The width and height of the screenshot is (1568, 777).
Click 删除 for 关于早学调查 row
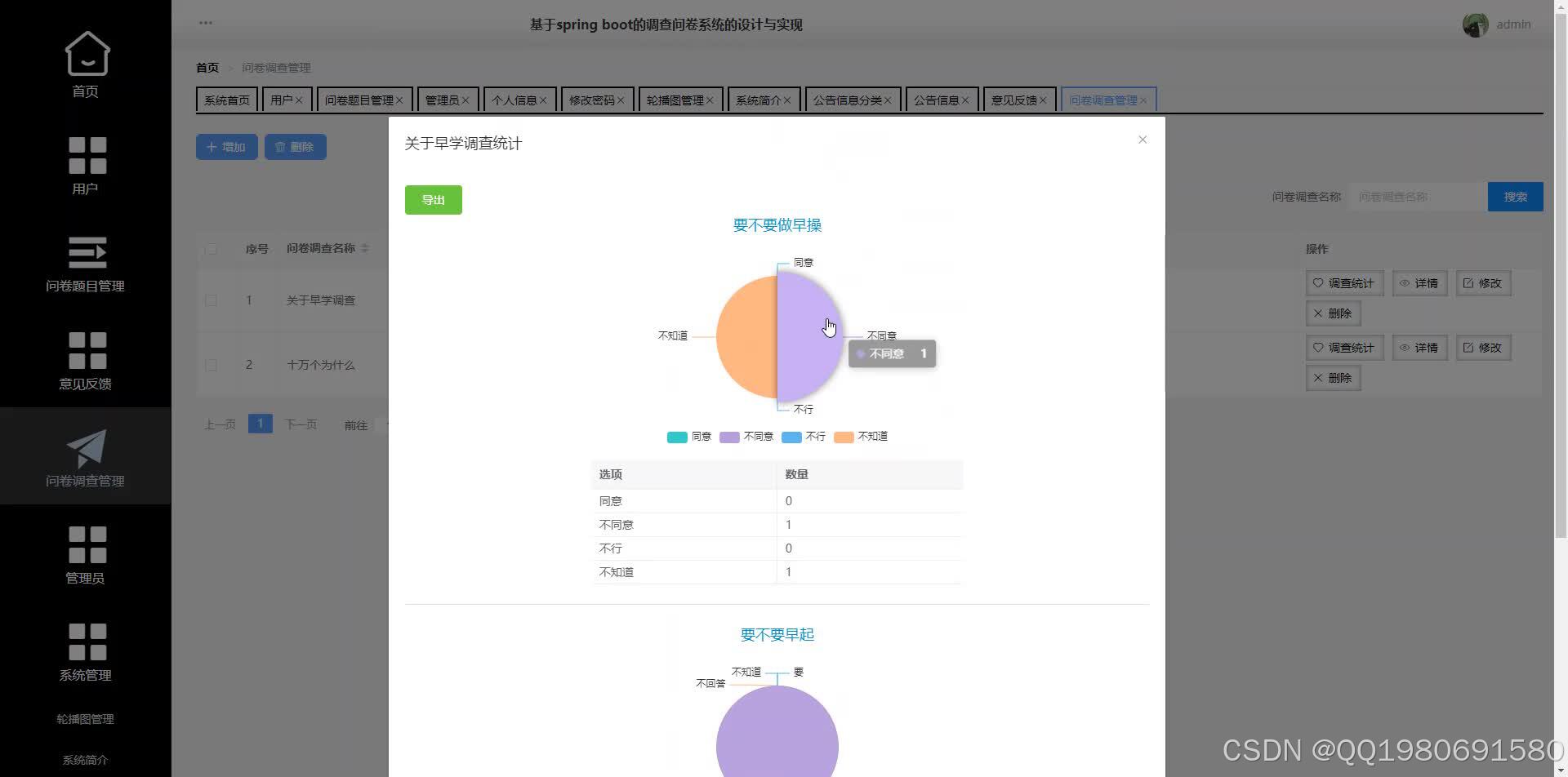pos(1333,313)
